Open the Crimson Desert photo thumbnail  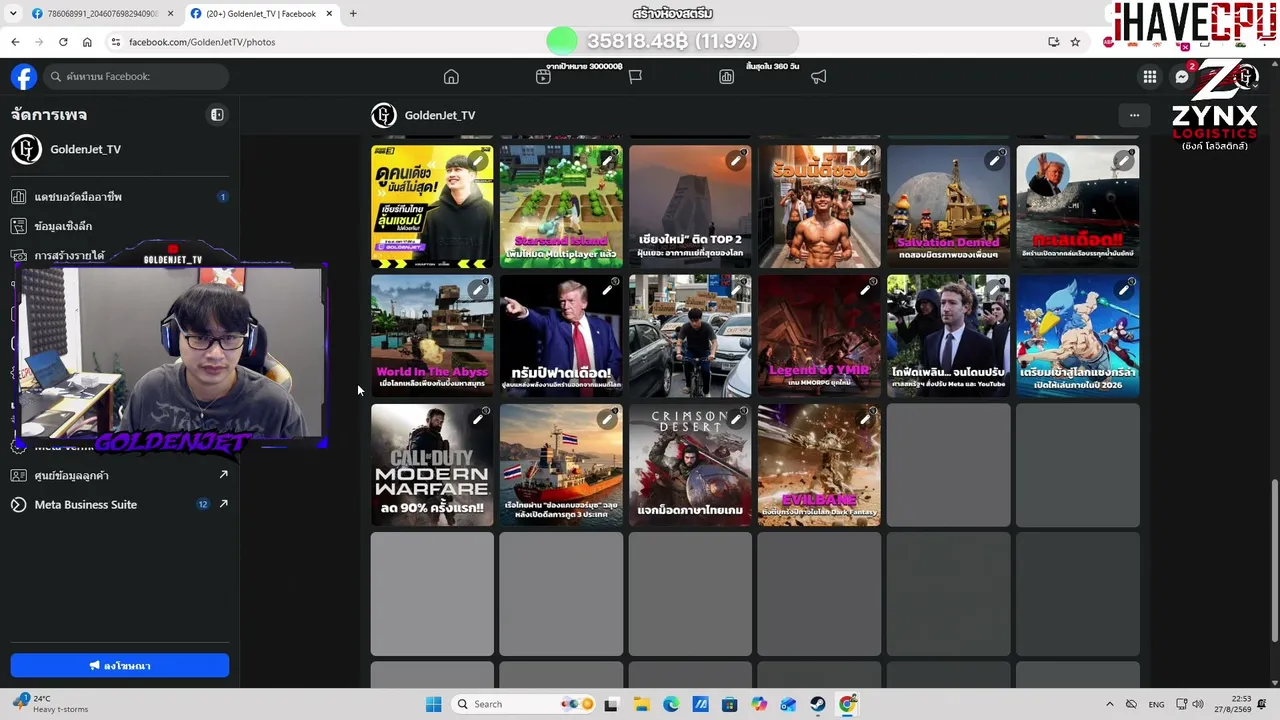coord(690,465)
